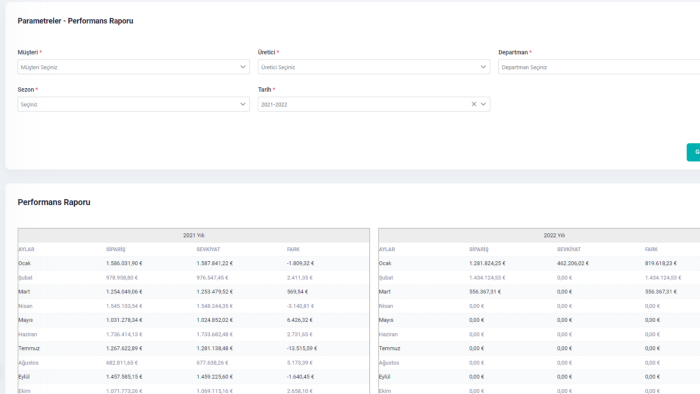700x394 pixels.
Task: Click the 2021 Ağustos sipariş value 682.811,65 €
Action: (122, 363)
